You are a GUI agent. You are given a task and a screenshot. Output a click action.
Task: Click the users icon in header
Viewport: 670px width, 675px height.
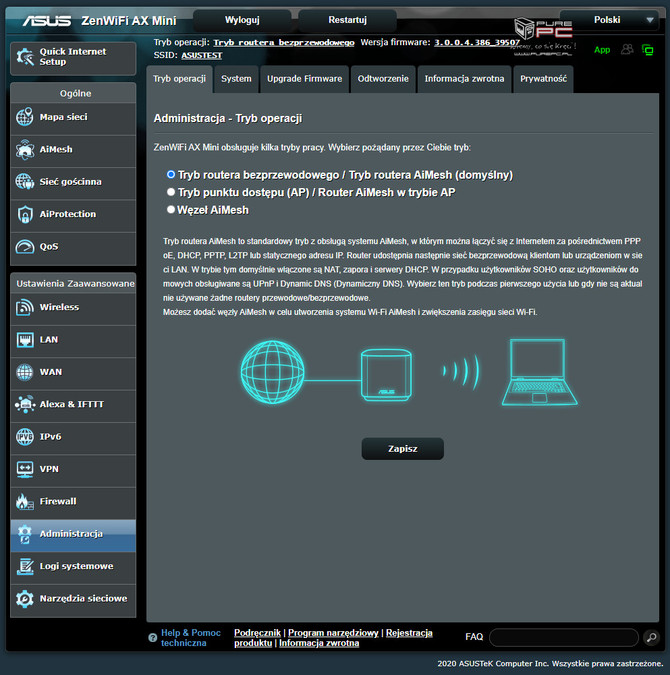(627, 50)
